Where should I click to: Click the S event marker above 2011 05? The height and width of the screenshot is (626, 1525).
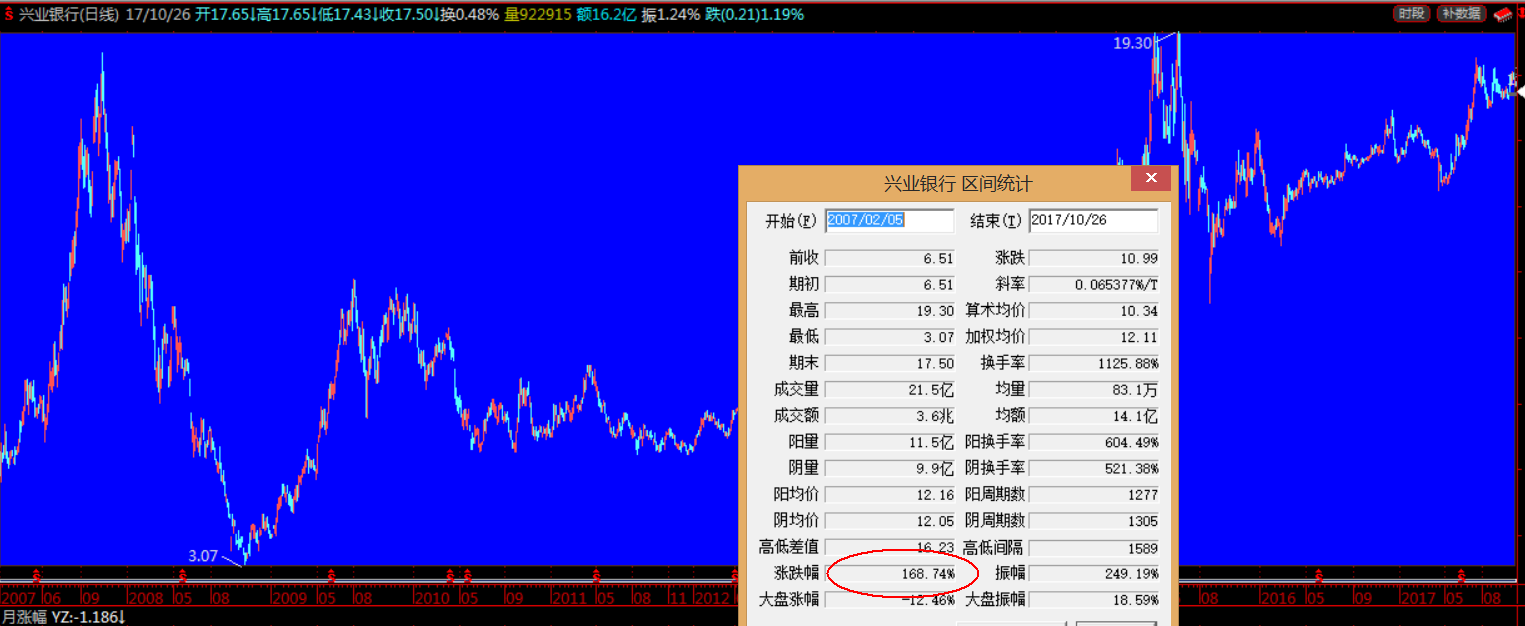click(596, 575)
